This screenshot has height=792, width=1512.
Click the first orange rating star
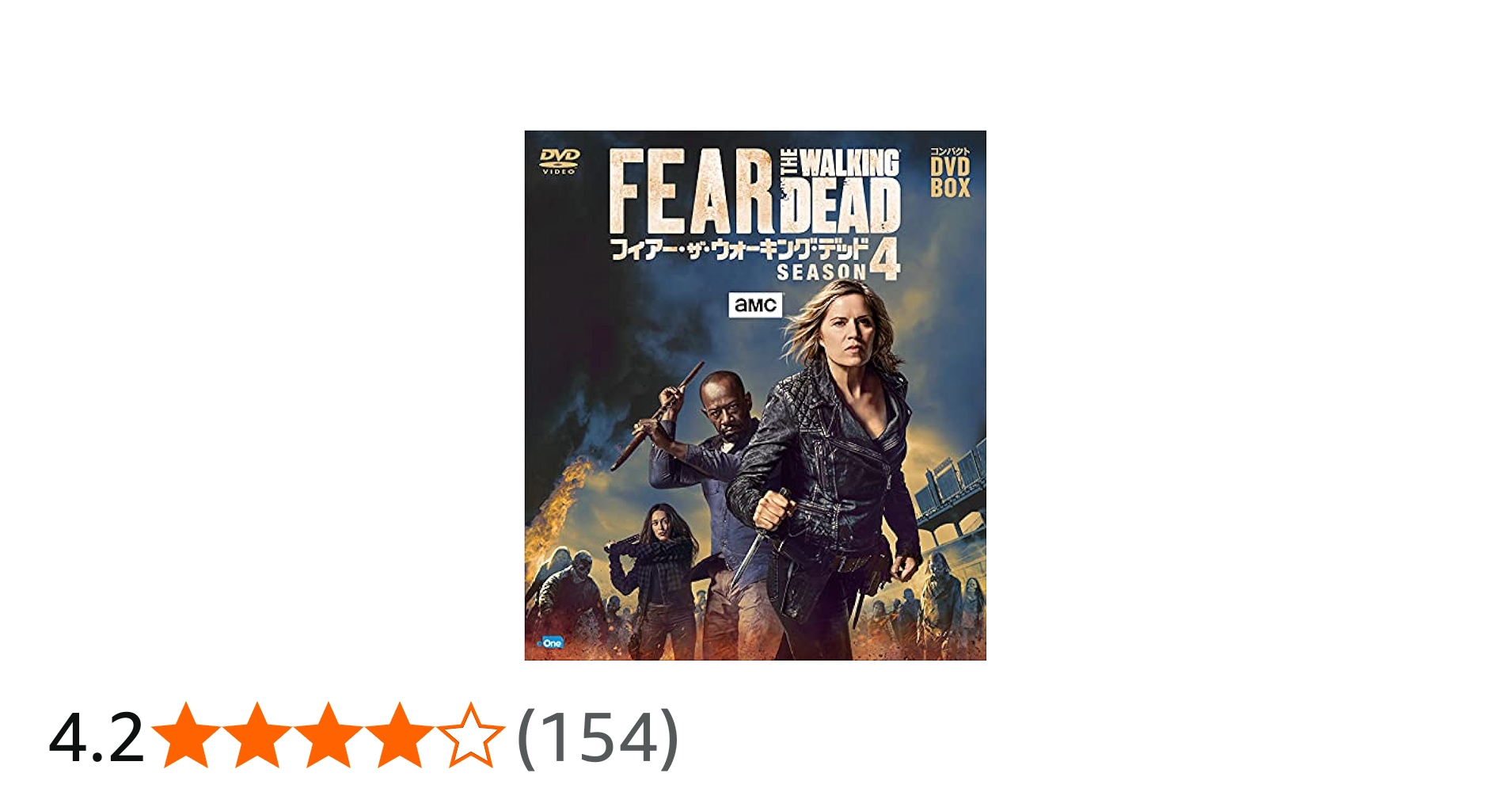pyautogui.click(x=186, y=736)
